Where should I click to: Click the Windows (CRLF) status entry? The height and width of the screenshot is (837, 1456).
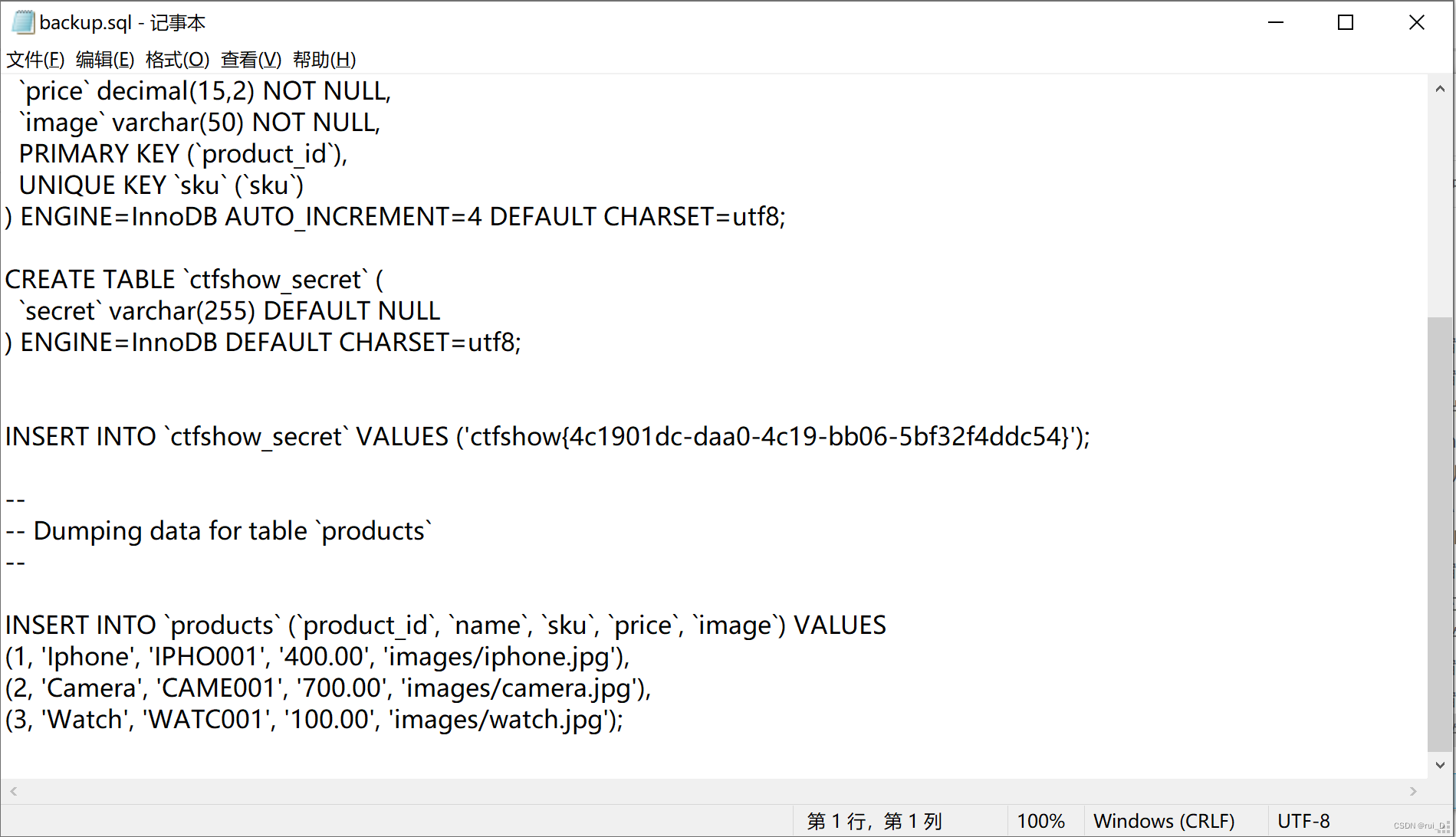point(1164,821)
